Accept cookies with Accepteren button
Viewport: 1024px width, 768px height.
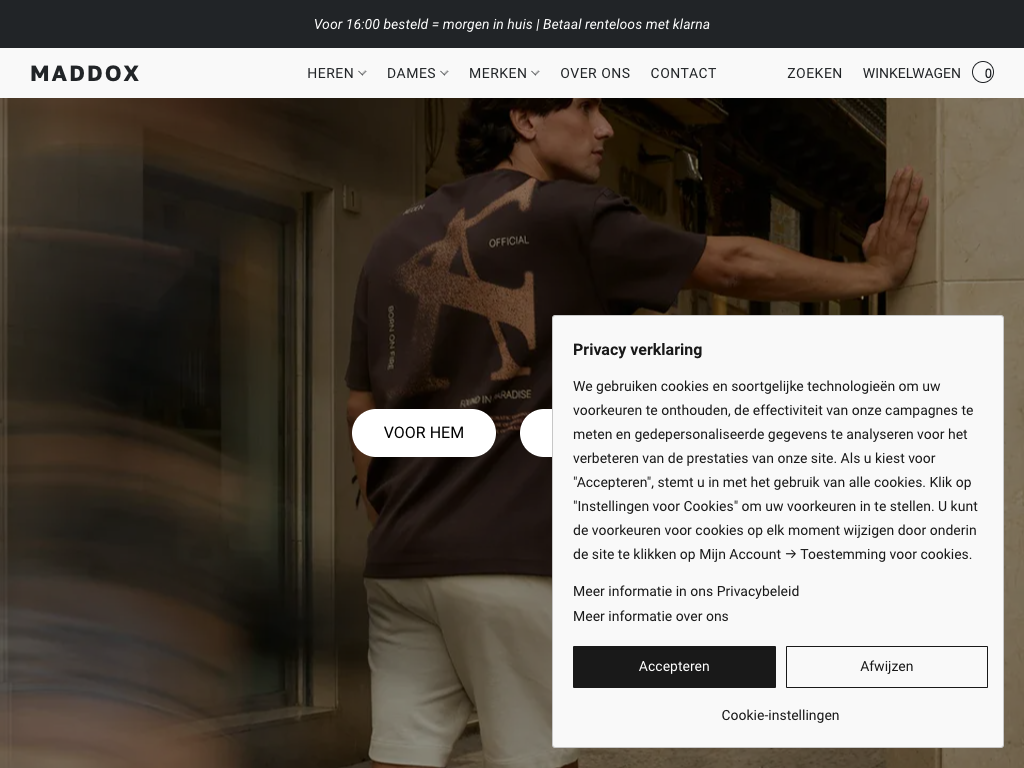pos(674,667)
